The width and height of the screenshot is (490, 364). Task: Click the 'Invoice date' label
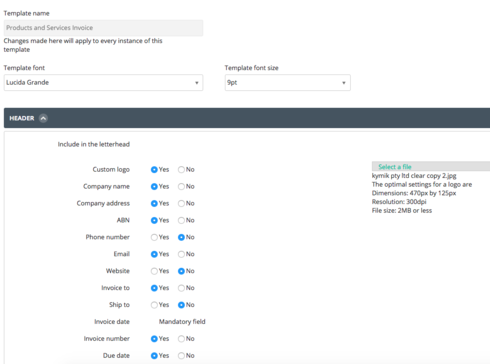(112, 322)
